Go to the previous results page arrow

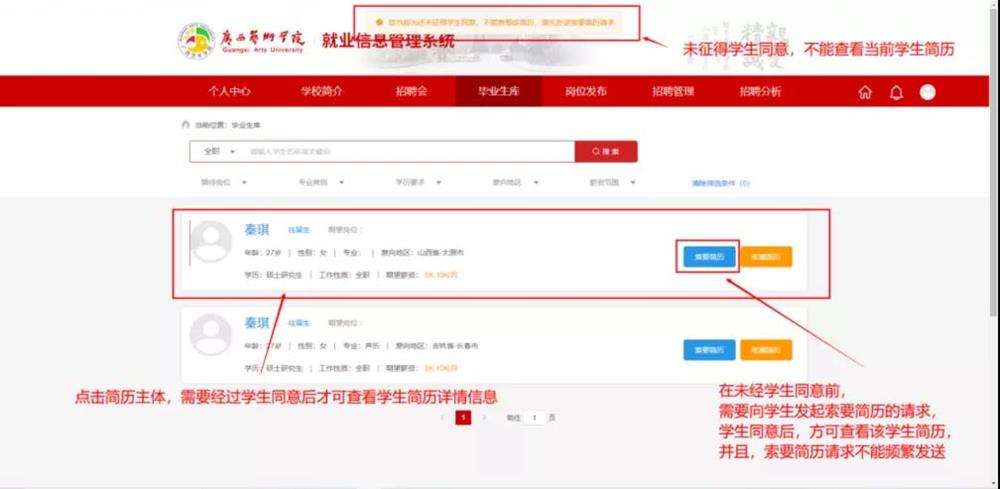pyautogui.click(x=442, y=417)
